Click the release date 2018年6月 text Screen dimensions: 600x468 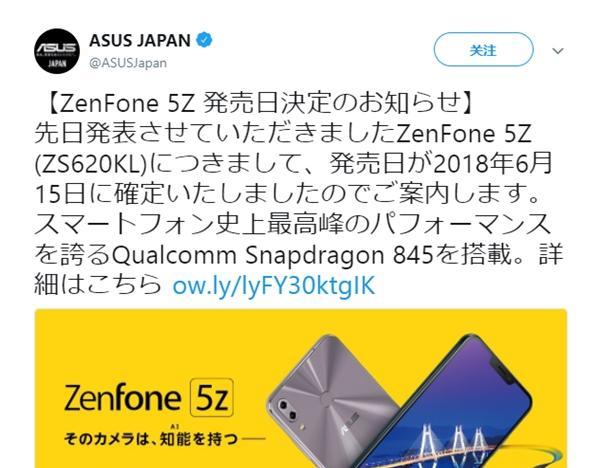492,164
